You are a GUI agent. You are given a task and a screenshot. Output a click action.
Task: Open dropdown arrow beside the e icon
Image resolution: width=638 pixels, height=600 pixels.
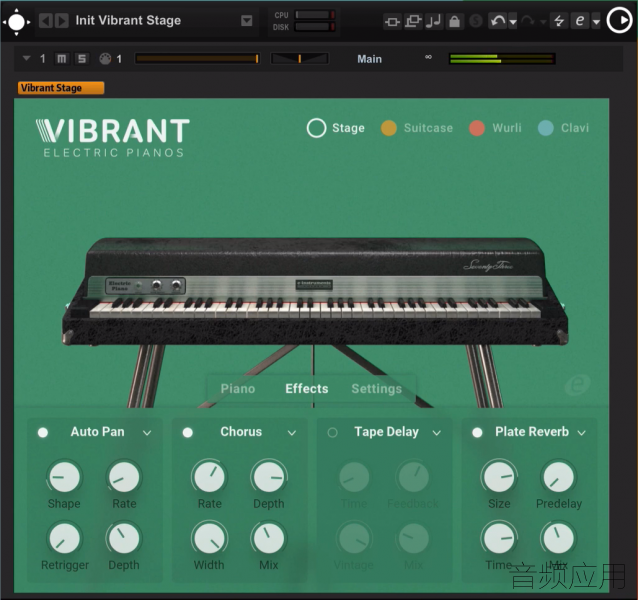point(596,22)
